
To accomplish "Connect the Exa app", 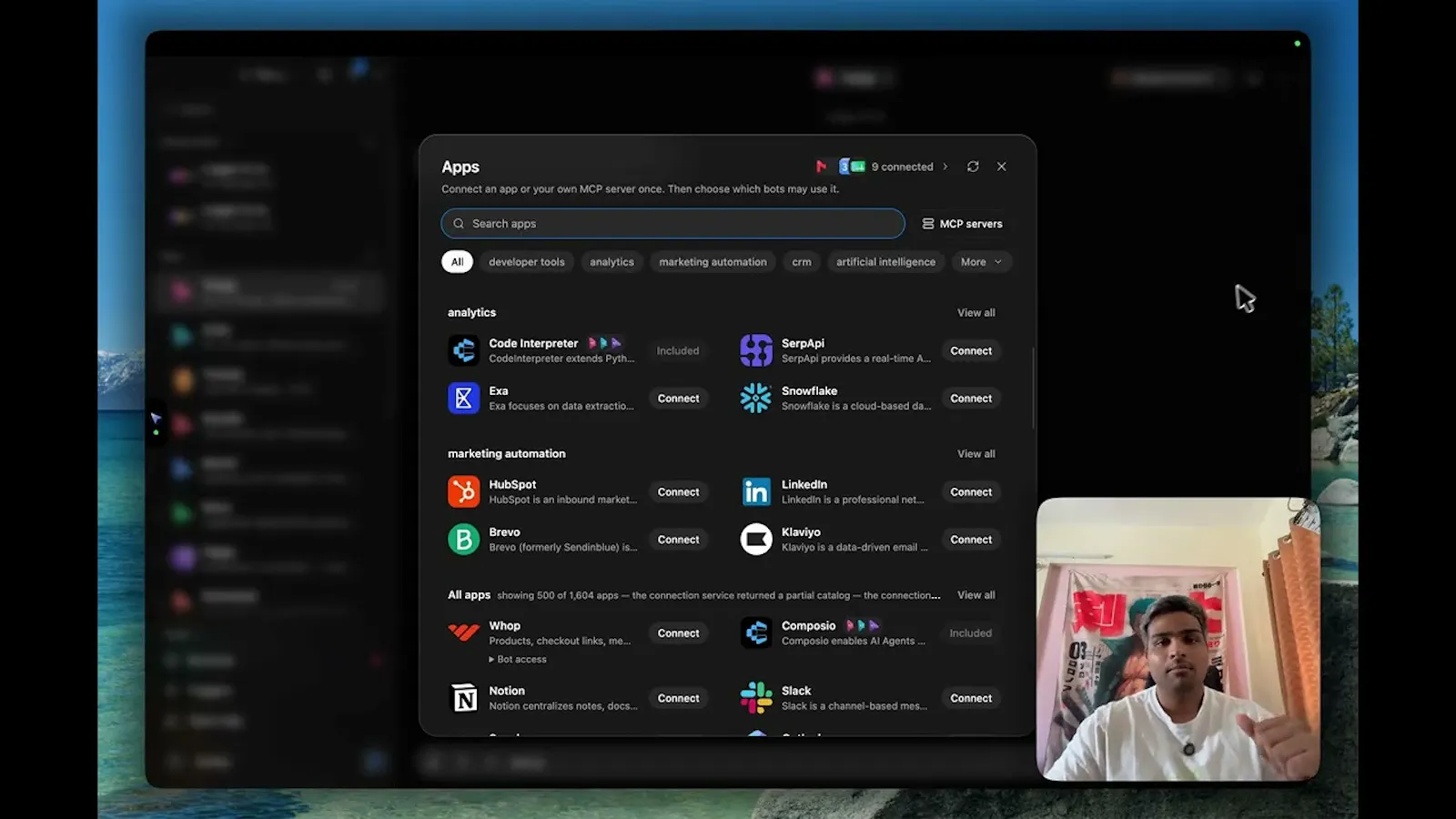I will [x=679, y=398].
